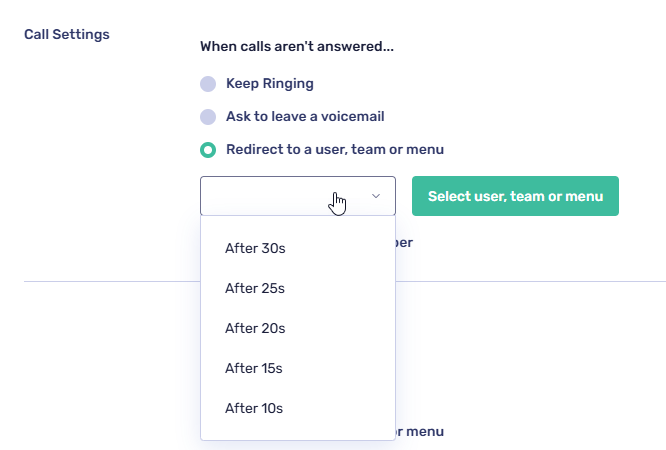Click the selected Redirect radio button circle
The width and height of the screenshot is (666, 450).
coord(208,150)
